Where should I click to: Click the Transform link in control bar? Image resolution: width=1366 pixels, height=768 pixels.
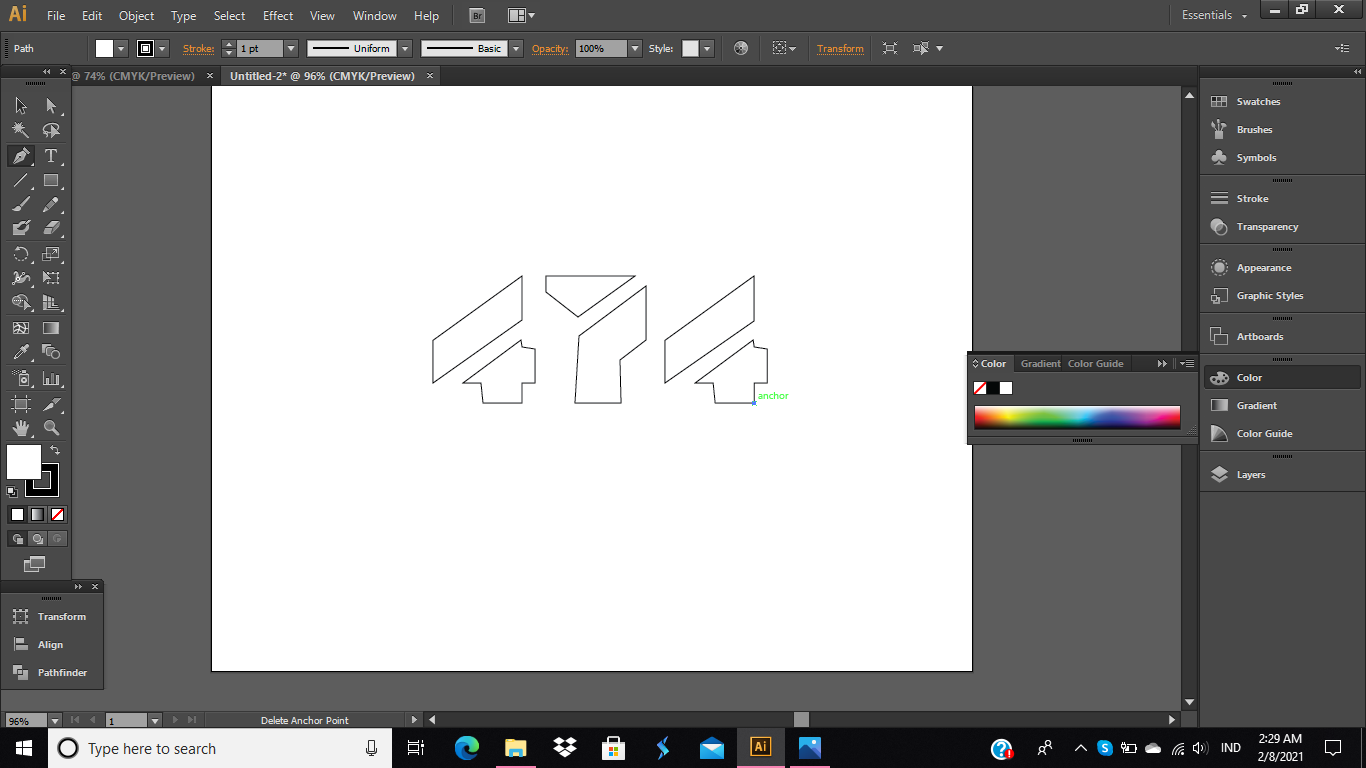point(840,48)
